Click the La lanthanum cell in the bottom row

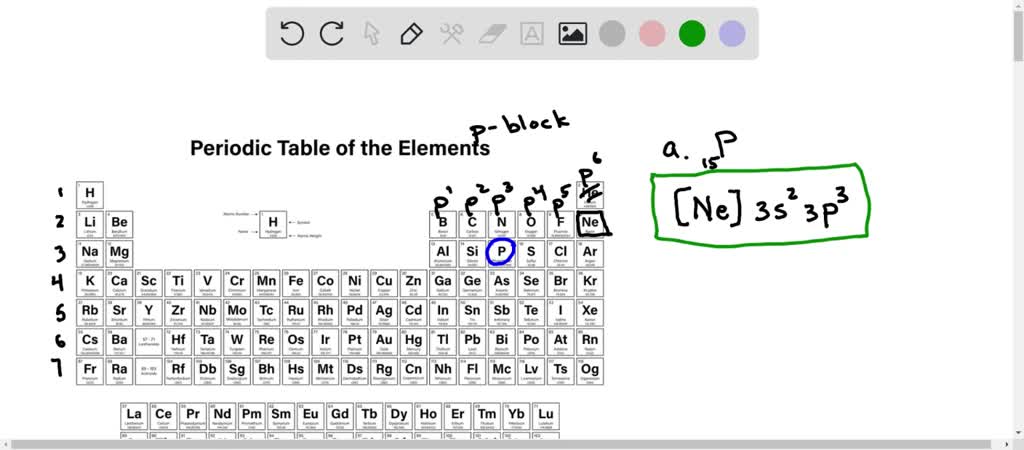(x=134, y=415)
